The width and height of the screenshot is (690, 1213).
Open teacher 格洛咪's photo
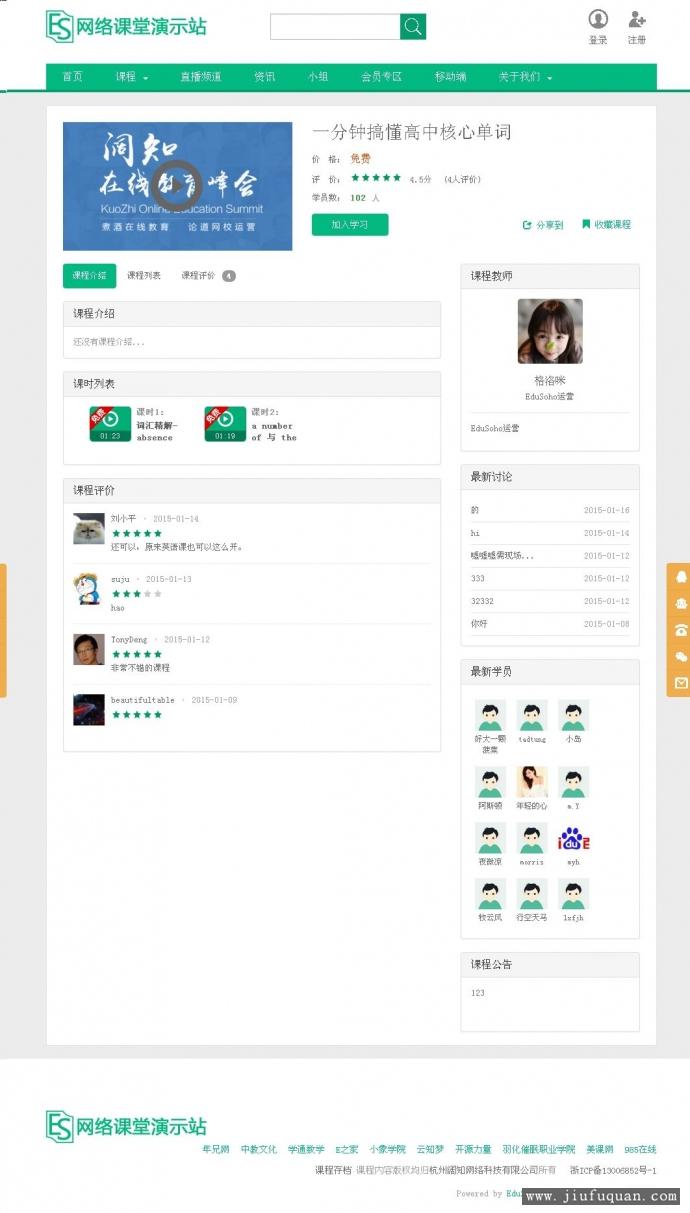point(550,331)
